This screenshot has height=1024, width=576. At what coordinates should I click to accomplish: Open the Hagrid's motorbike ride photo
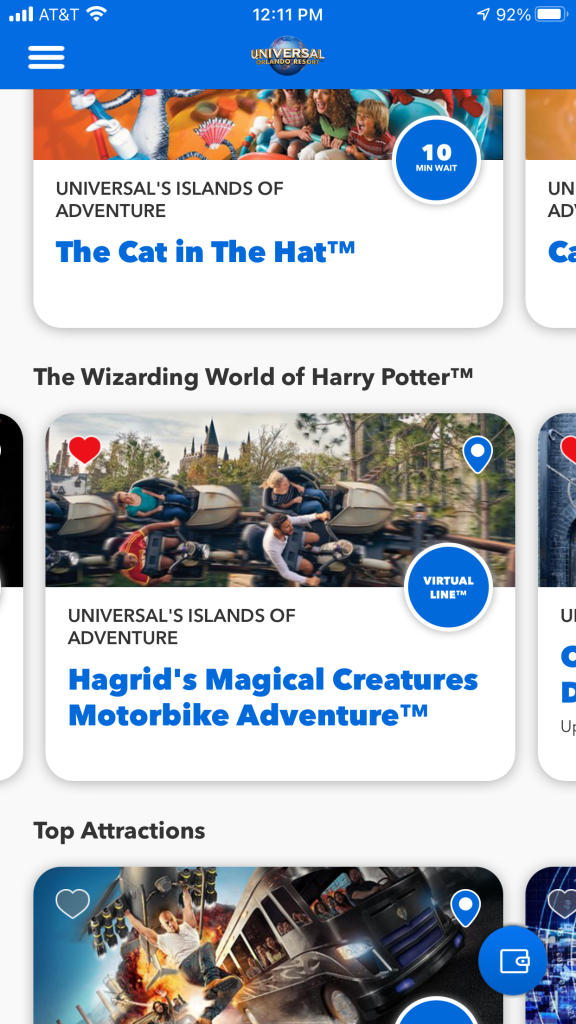[x=280, y=500]
